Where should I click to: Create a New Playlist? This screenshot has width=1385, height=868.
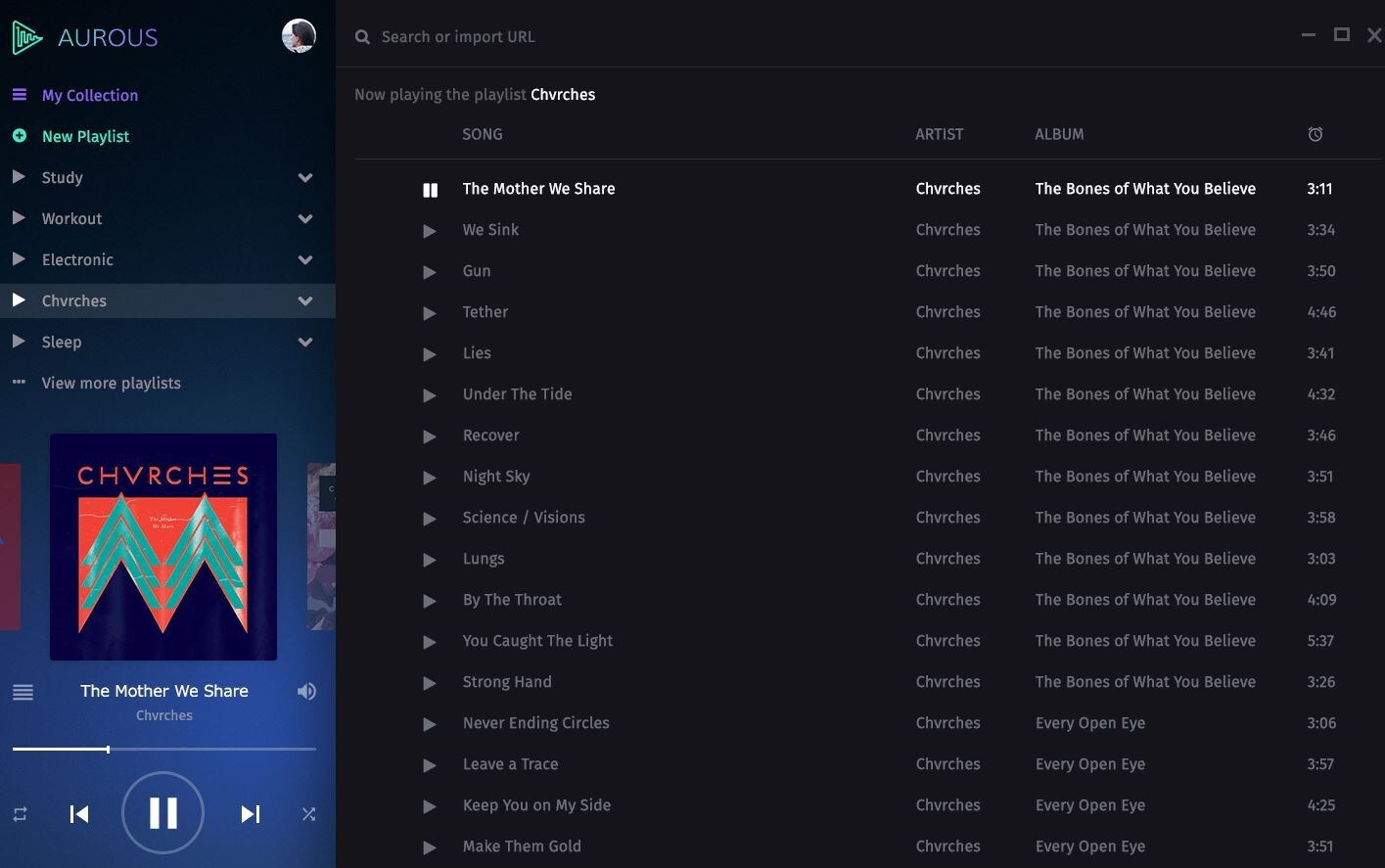tap(85, 136)
